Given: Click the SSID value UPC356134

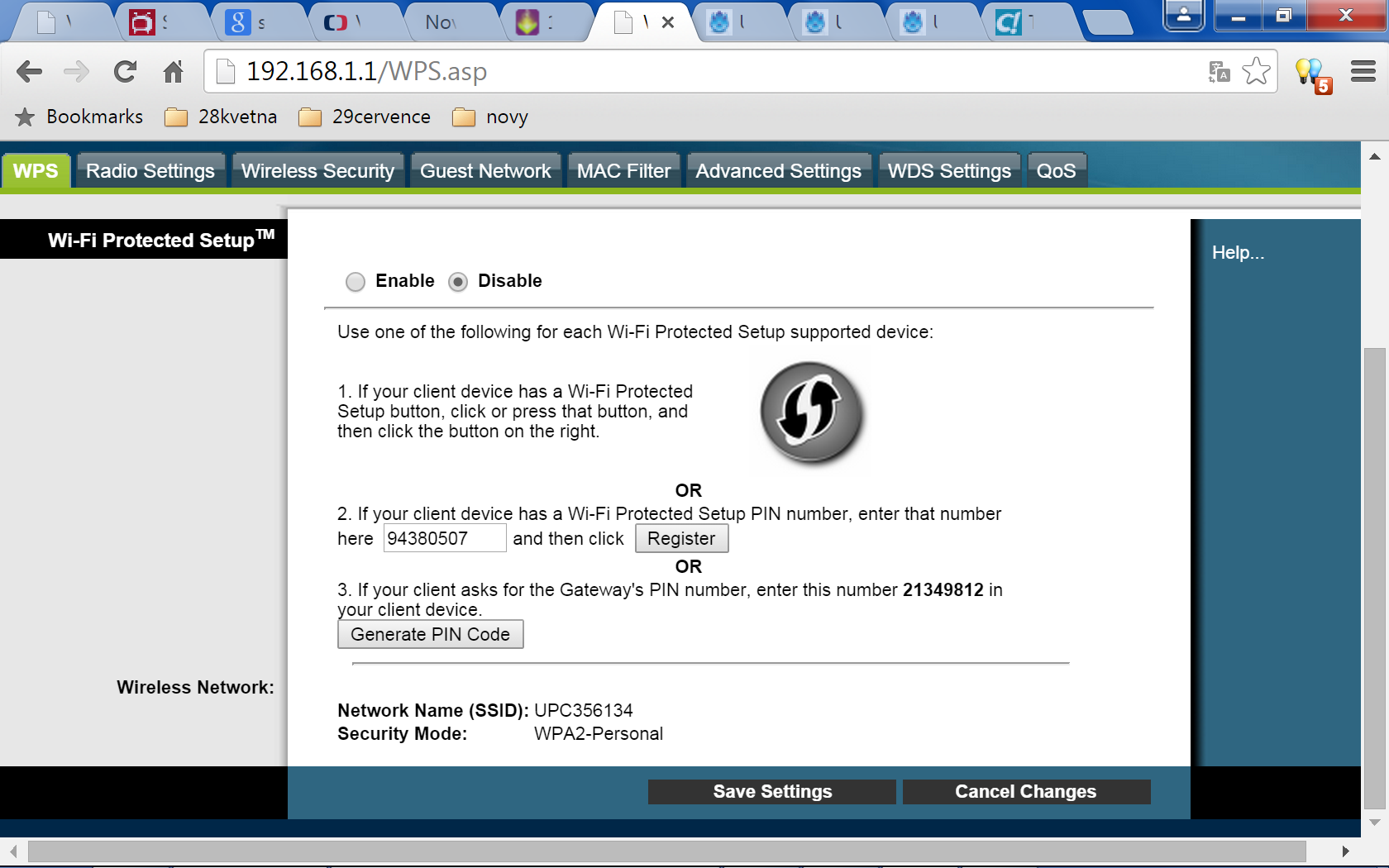Looking at the screenshot, I should pyautogui.click(x=584, y=710).
